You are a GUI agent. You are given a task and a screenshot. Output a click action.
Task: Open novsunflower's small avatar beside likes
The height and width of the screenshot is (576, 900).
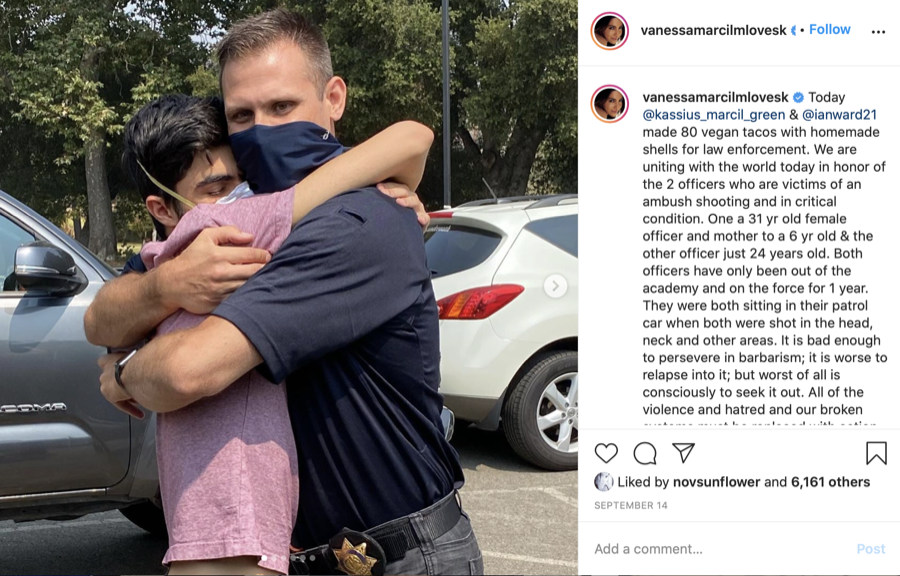(x=603, y=482)
